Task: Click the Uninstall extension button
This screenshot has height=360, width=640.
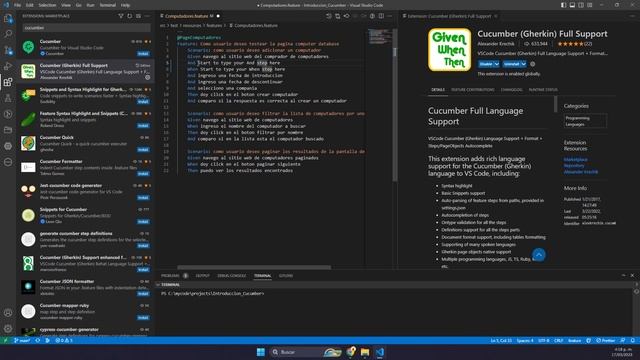Action: tap(511, 64)
